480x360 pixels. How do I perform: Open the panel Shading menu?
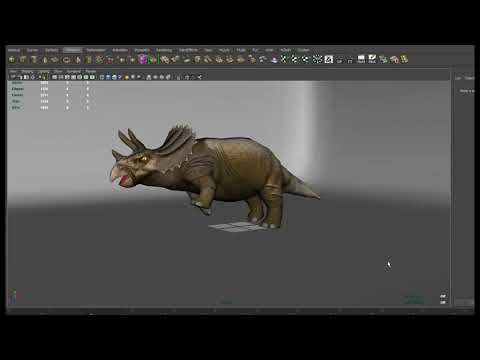27,71
